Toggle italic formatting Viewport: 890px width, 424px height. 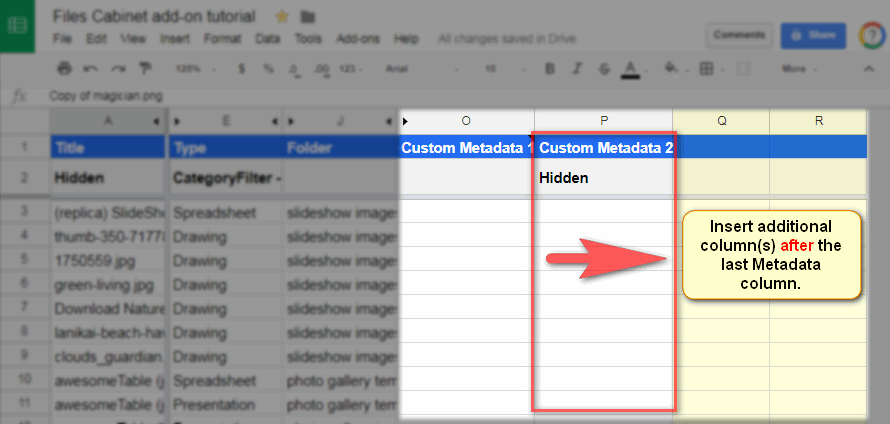tap(575, 69)
